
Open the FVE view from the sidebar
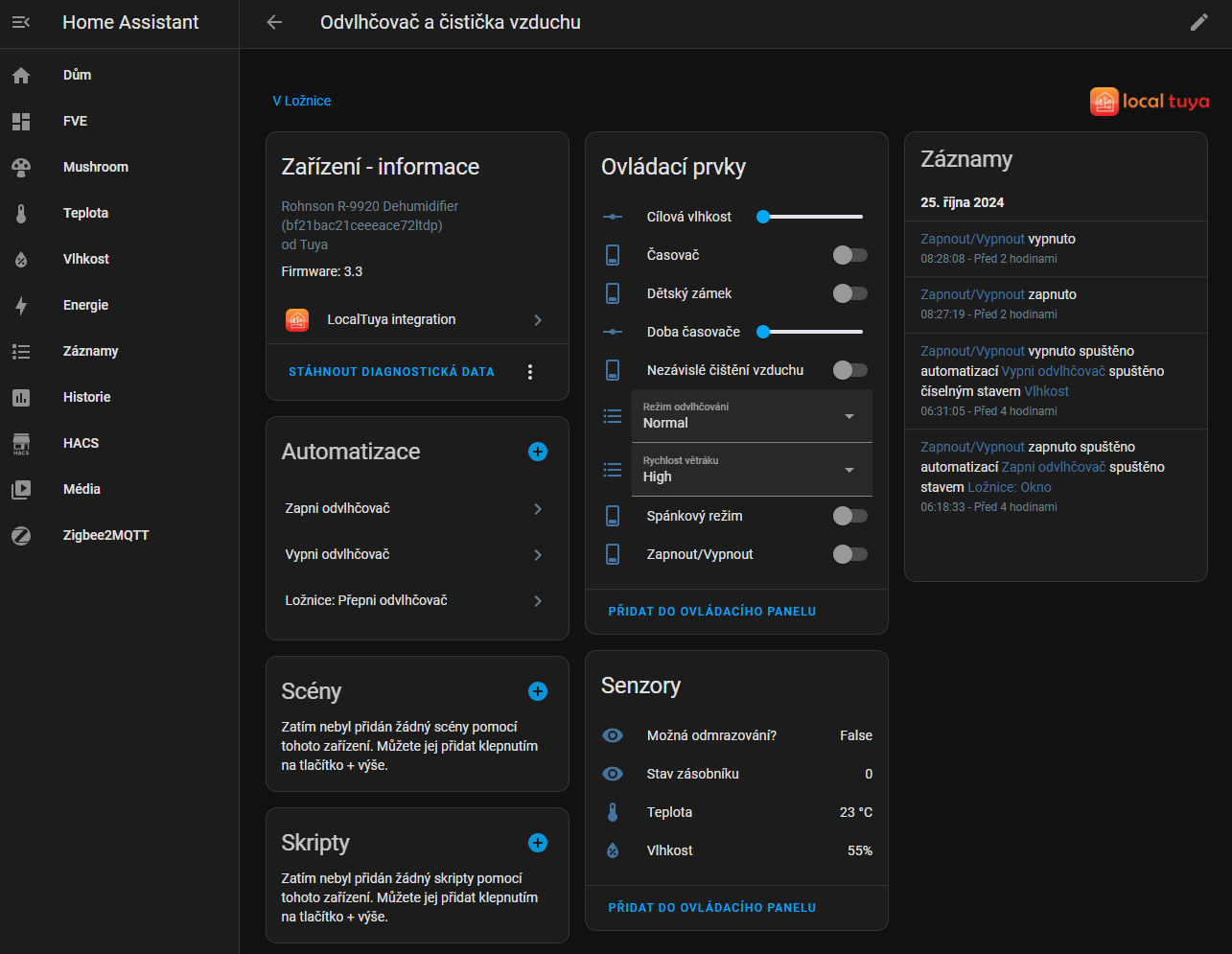tap(119, 121)
